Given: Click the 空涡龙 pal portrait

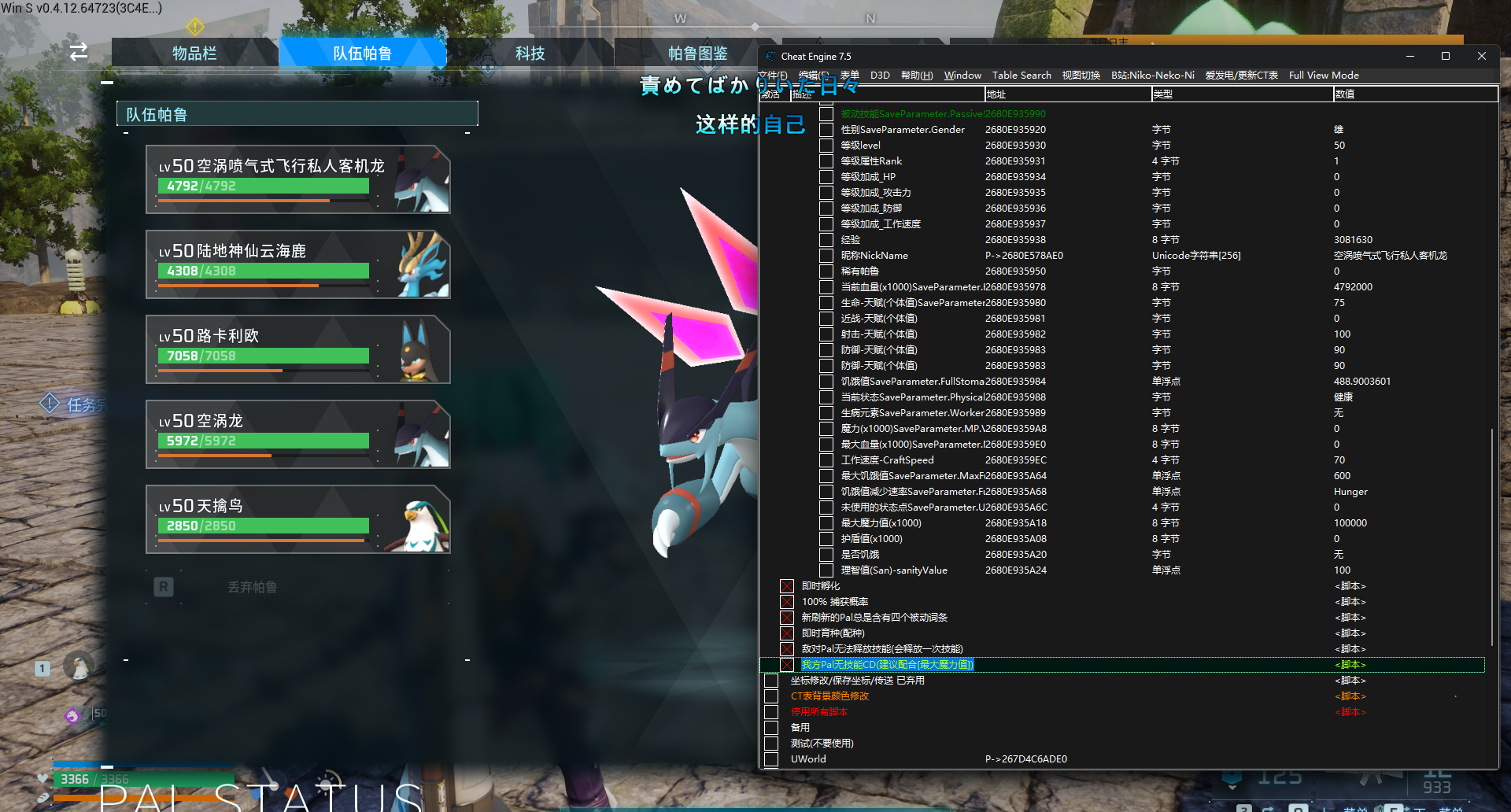Looking at the screenshot, I should tap(422, 435).
